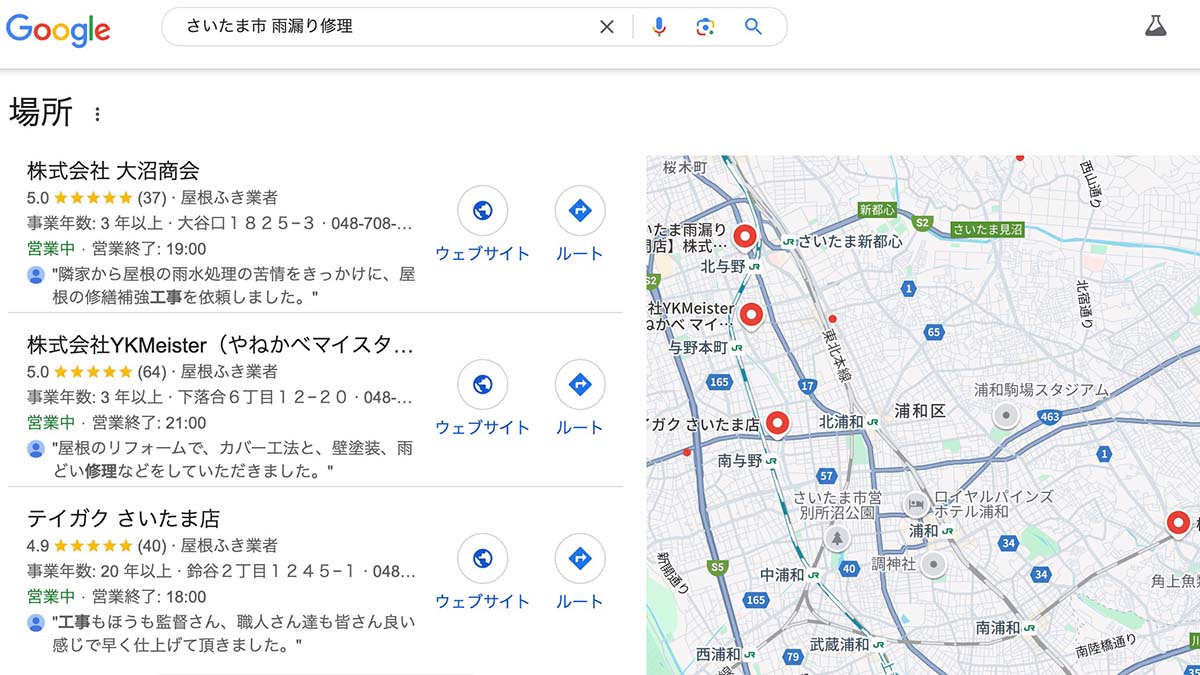Click the 5.0 (64) rating for YKMeister
This screenshot has height=675, width=1200.
[96, 371]
